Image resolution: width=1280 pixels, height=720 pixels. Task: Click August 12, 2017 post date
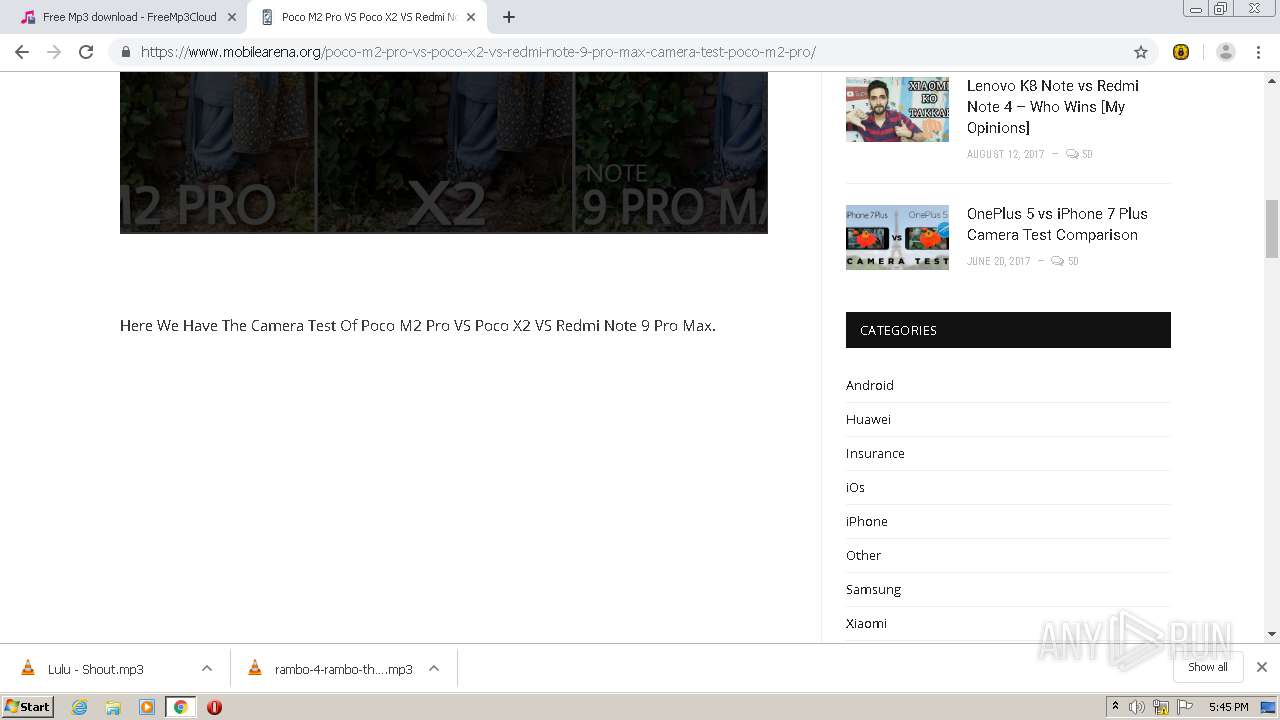(1005, 154)
